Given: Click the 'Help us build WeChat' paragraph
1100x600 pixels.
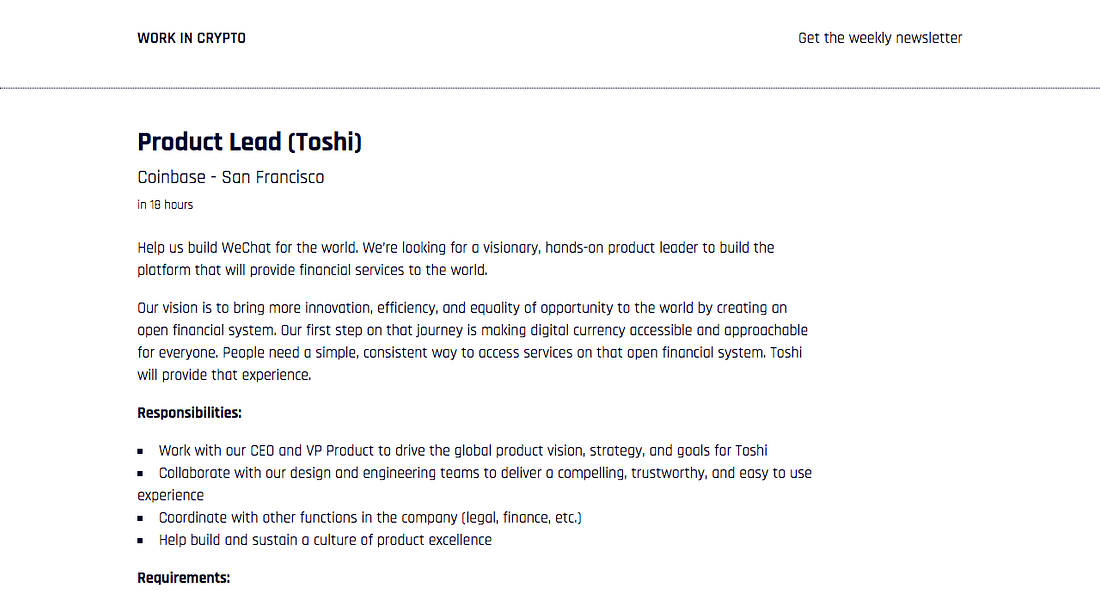Looking at the screenshot, I should pos(455,258).
